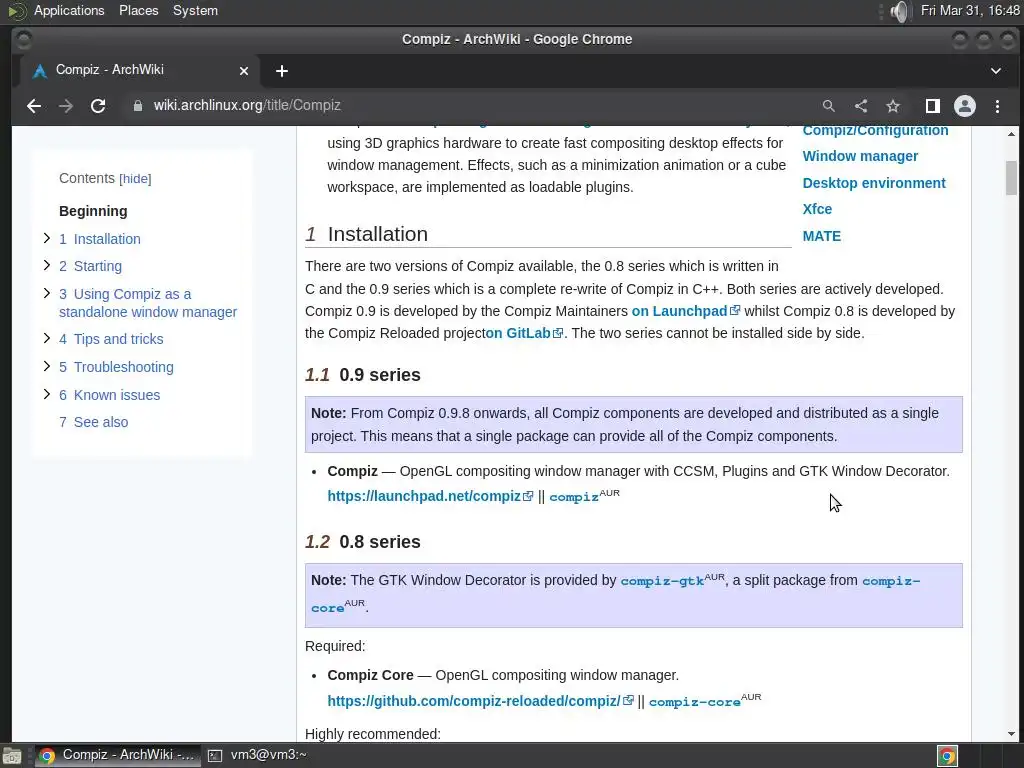Open the zoom magnifier in address bar
Screen dimensions: 1024x768
click(829, 106)
